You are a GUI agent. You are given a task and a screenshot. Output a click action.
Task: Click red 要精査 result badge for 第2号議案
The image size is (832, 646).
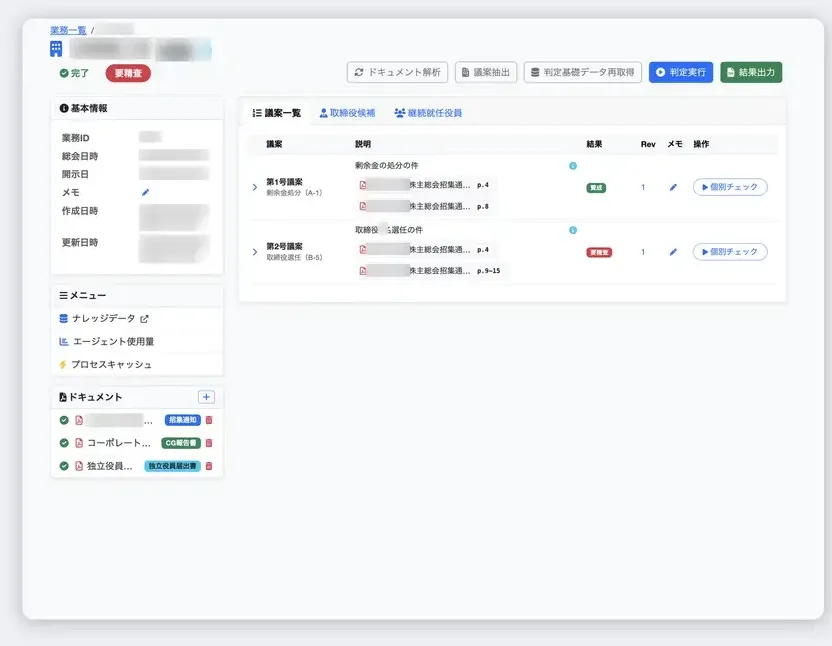click(x=599, y=252)
